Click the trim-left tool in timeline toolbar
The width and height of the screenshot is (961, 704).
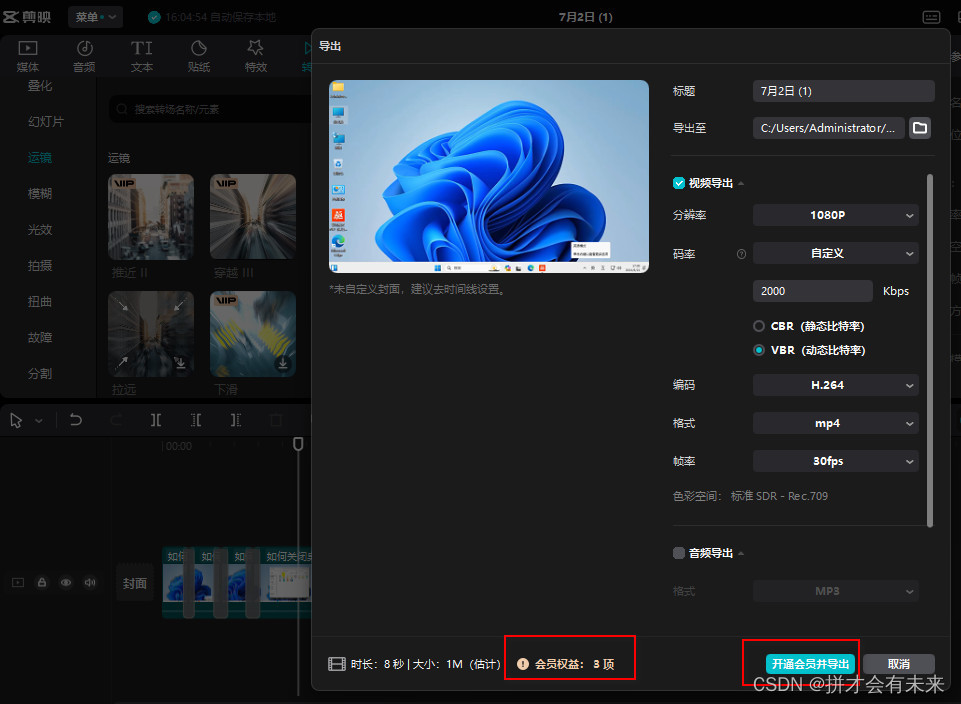[196, 420]
